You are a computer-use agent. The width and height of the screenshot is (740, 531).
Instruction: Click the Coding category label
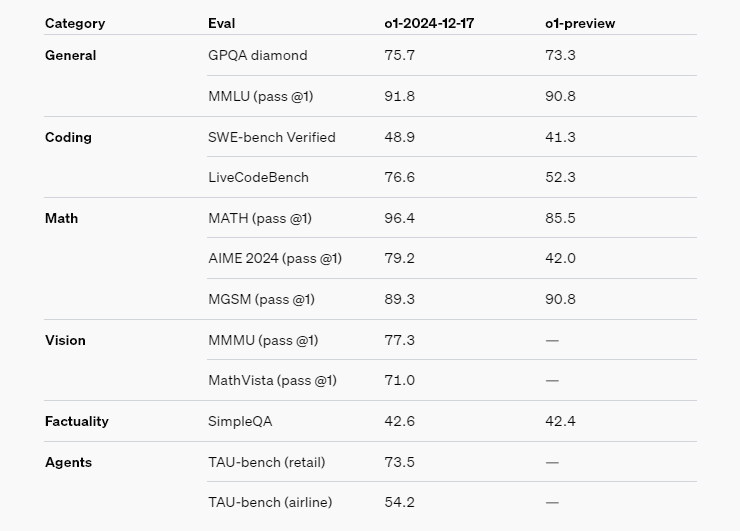click(68, 137)
